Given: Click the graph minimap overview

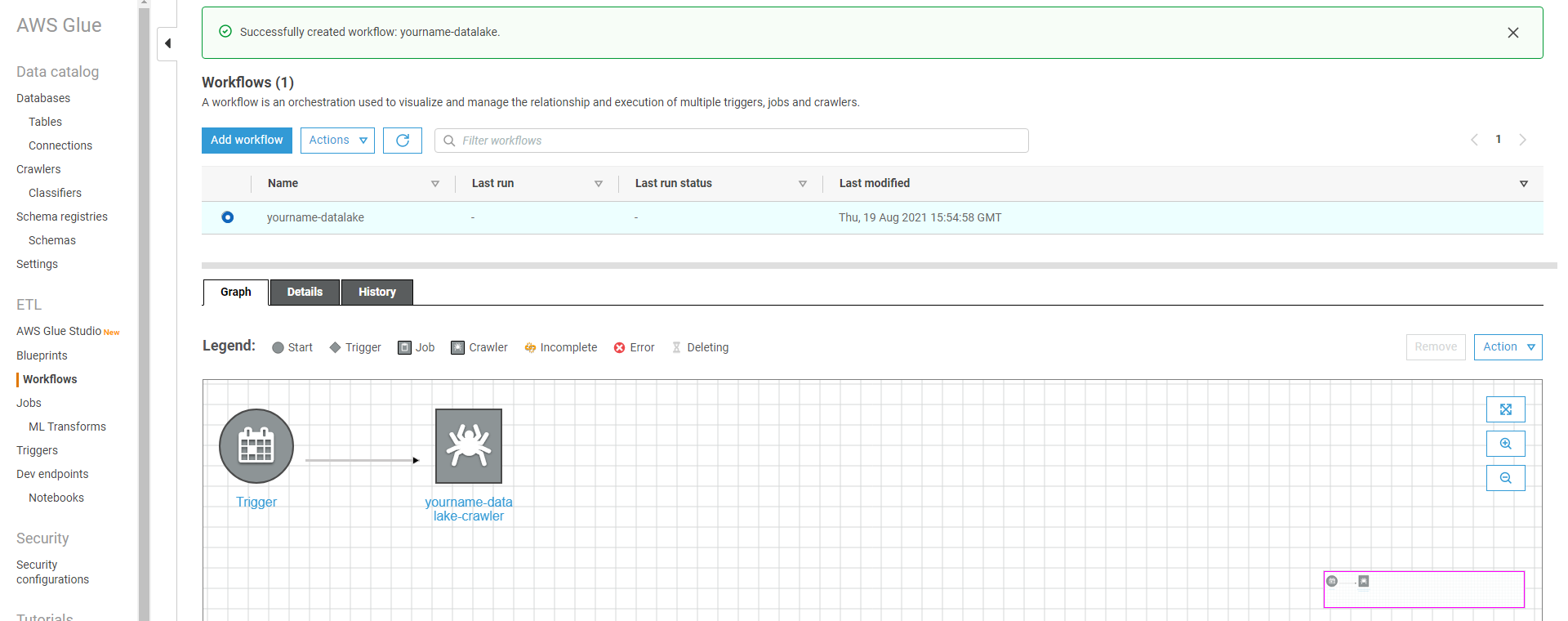Looking at the screenshot, I should tap(1424, 589).
